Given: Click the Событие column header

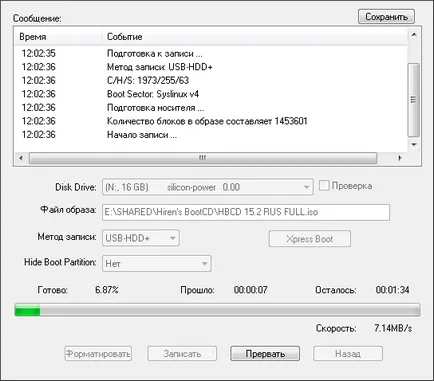Looking at the screenshot, I should pos(254,37).
